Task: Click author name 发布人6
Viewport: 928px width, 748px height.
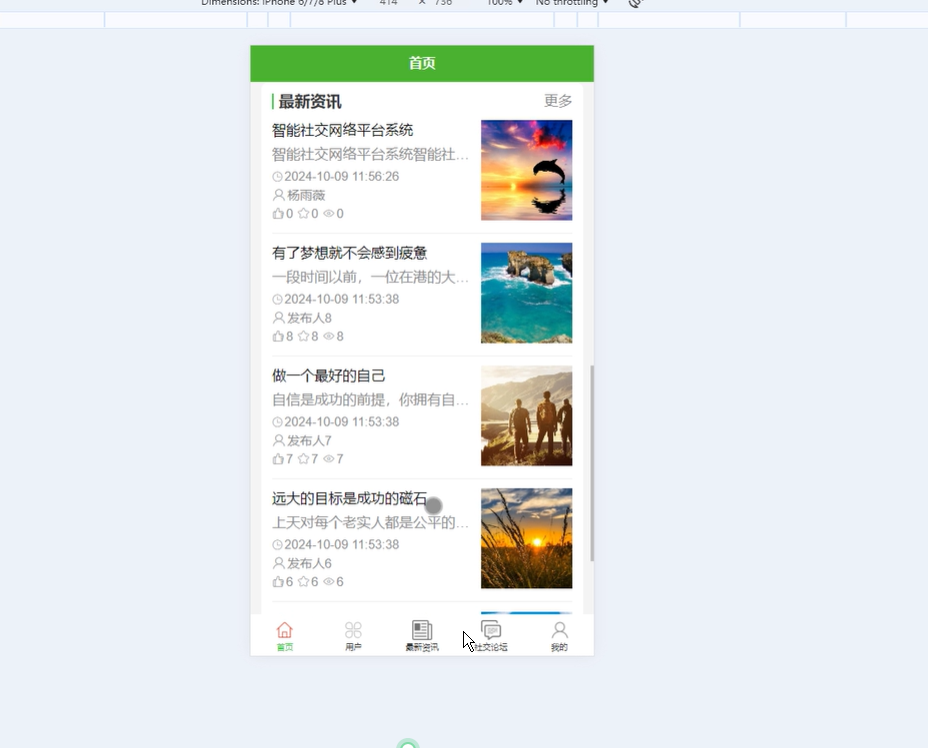Action: [309, 563]
